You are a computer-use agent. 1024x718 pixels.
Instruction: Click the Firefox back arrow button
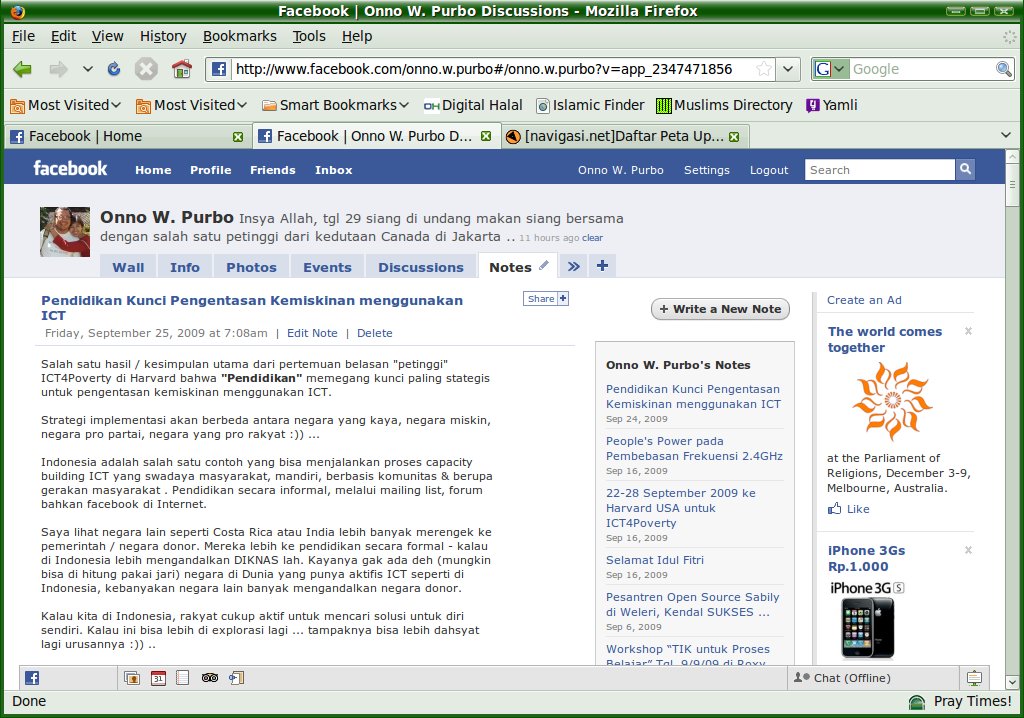[x=23, y=69]
